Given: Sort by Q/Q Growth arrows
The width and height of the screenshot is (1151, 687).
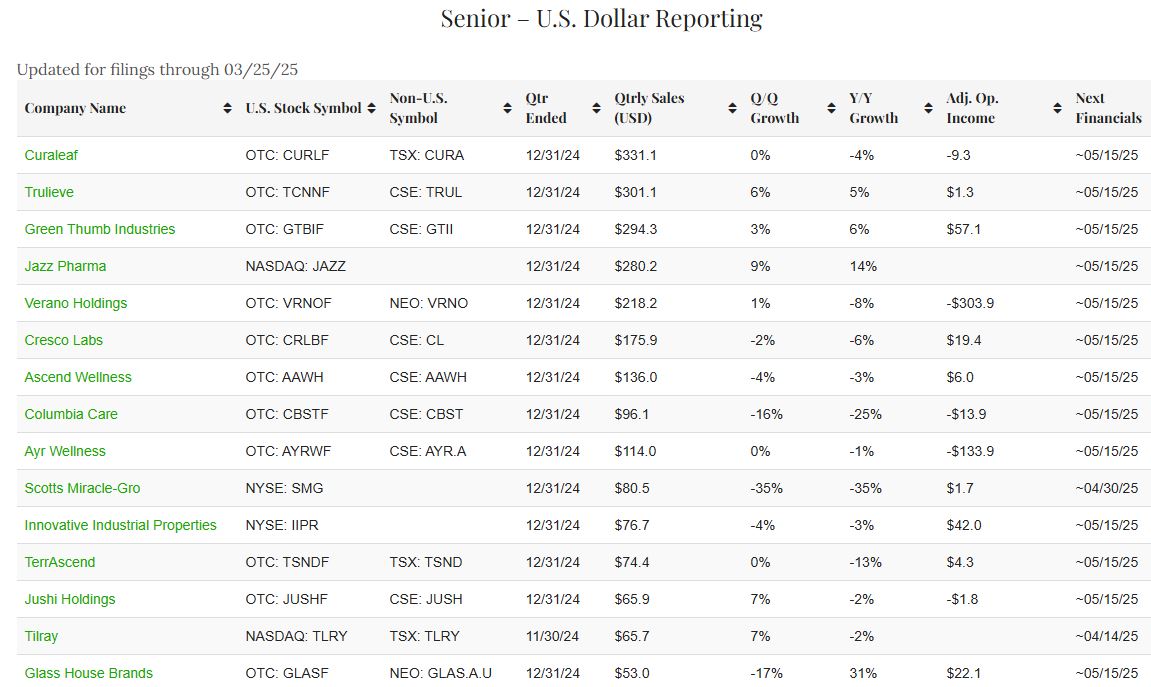Looking at the screenshot, I should point(830,108).
